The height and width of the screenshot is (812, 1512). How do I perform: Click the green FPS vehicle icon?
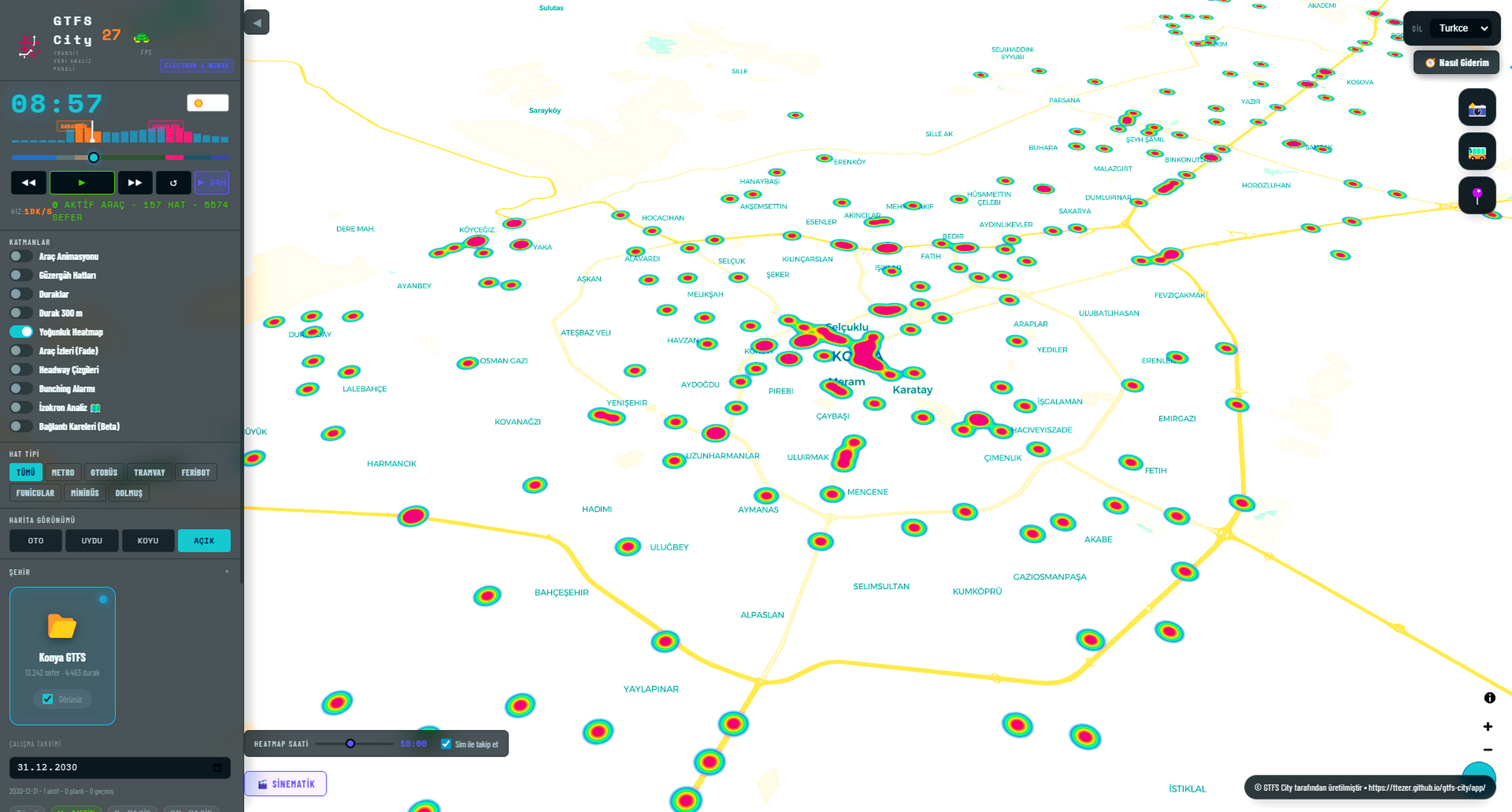141,39
